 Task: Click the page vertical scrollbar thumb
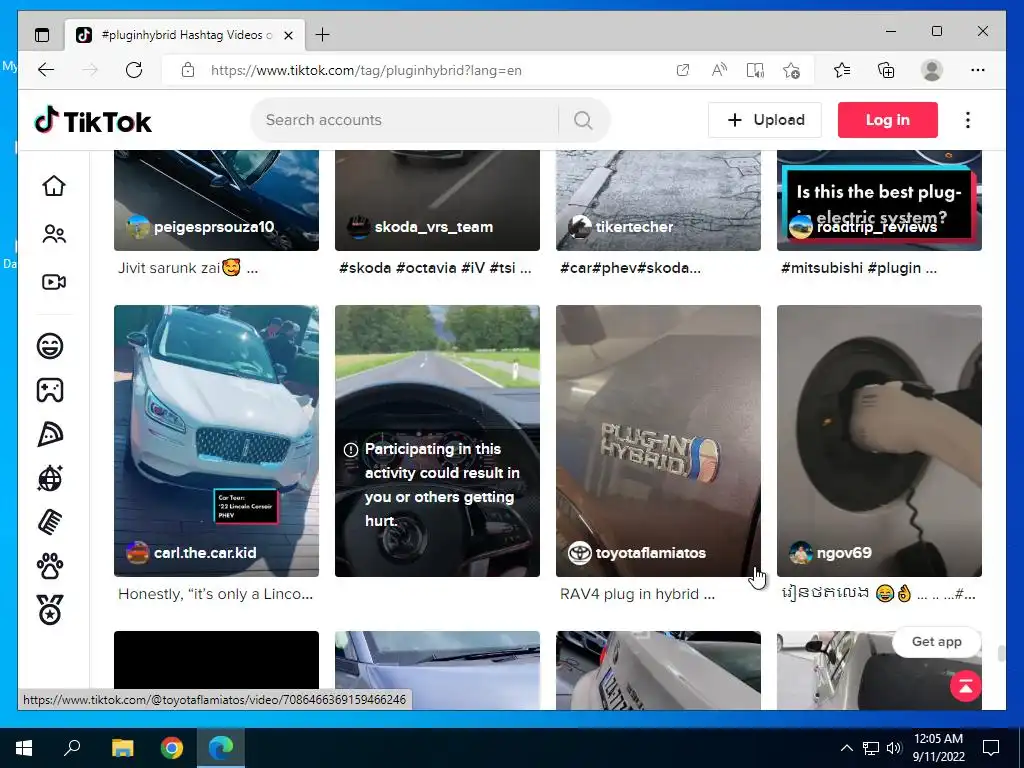(1000, 654)
